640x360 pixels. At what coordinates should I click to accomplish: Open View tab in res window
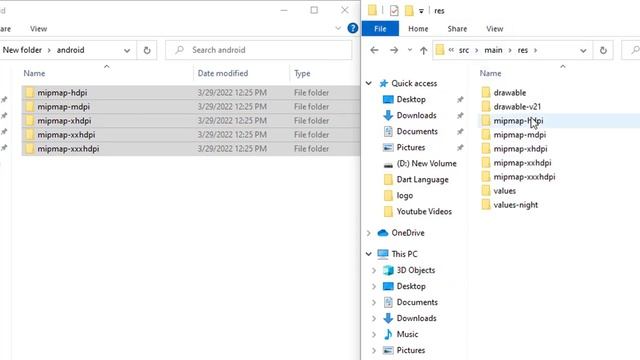tap(495, 29)
